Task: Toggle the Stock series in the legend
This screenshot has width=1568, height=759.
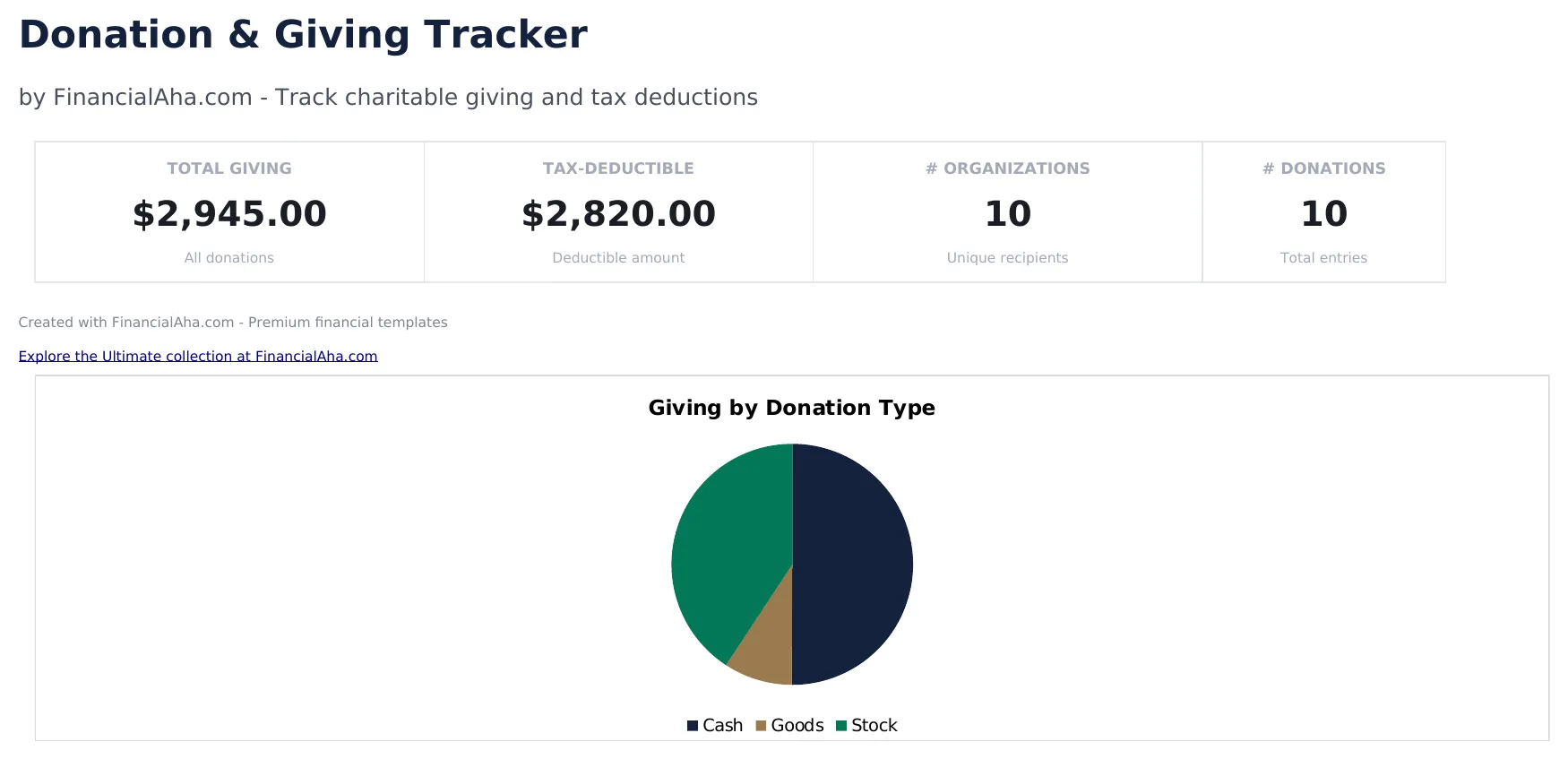Action: (x=874, y=725)
